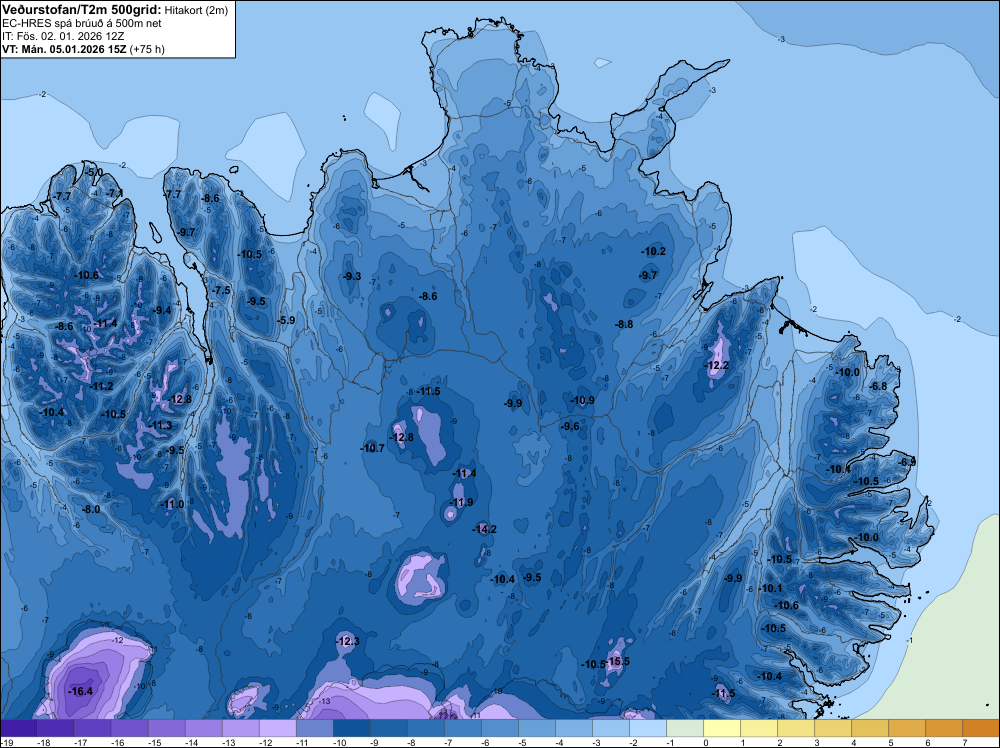Image resolution: width=1000 pixels, height=748 pixels.
Task: Select the "EC-HRES spá brúuð á 500m net" line
Action: [x=82, y=23]
